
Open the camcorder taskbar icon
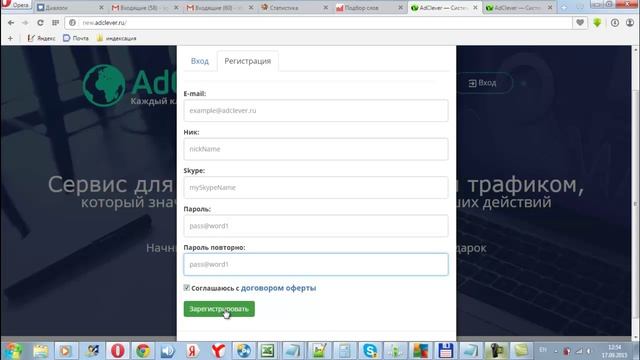pyautogui.click(x=496, y=351)
